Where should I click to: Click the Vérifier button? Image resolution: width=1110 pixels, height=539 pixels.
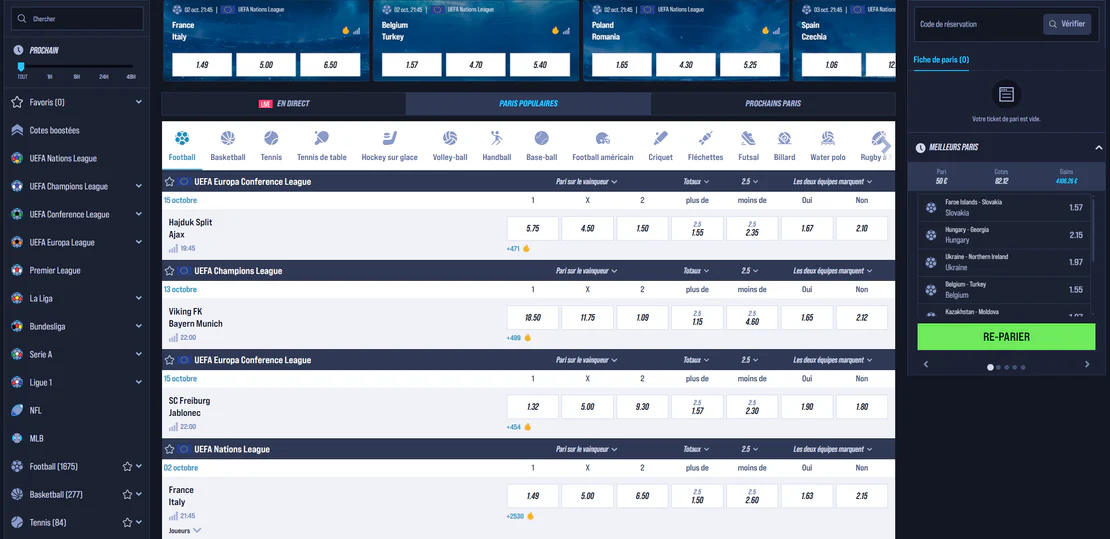[1067, 23]
